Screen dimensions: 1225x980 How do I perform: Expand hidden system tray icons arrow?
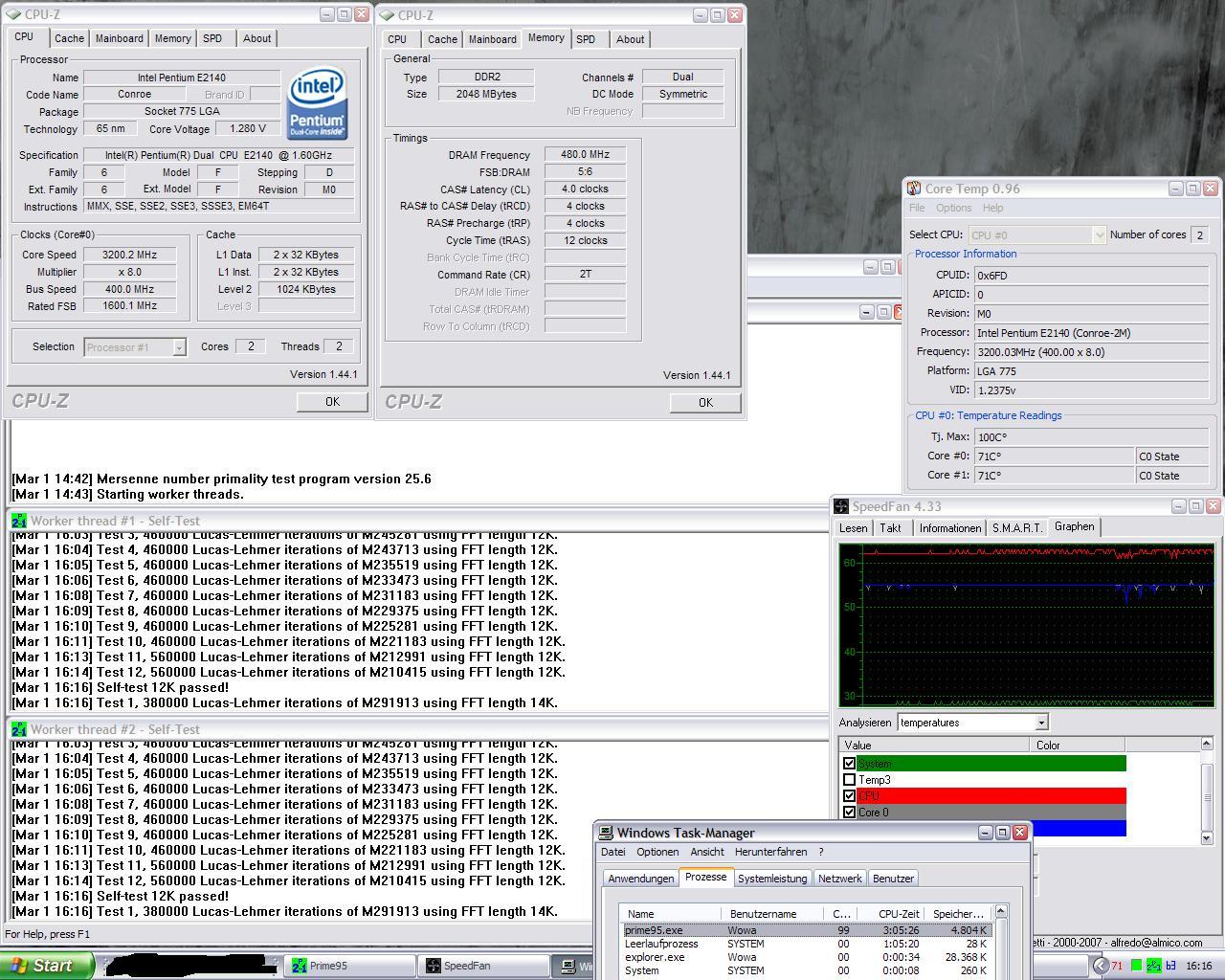click(x=1101, y=966)
